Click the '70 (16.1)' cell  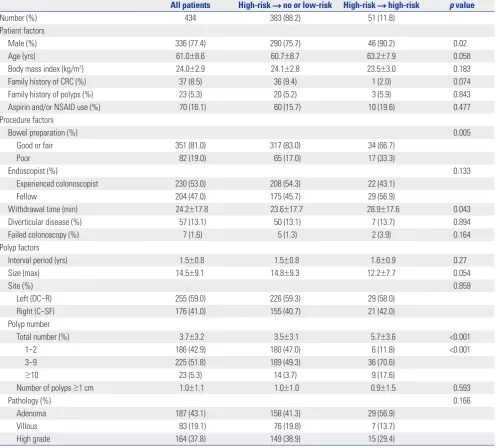pyautogui.click(x=193, y=107)
